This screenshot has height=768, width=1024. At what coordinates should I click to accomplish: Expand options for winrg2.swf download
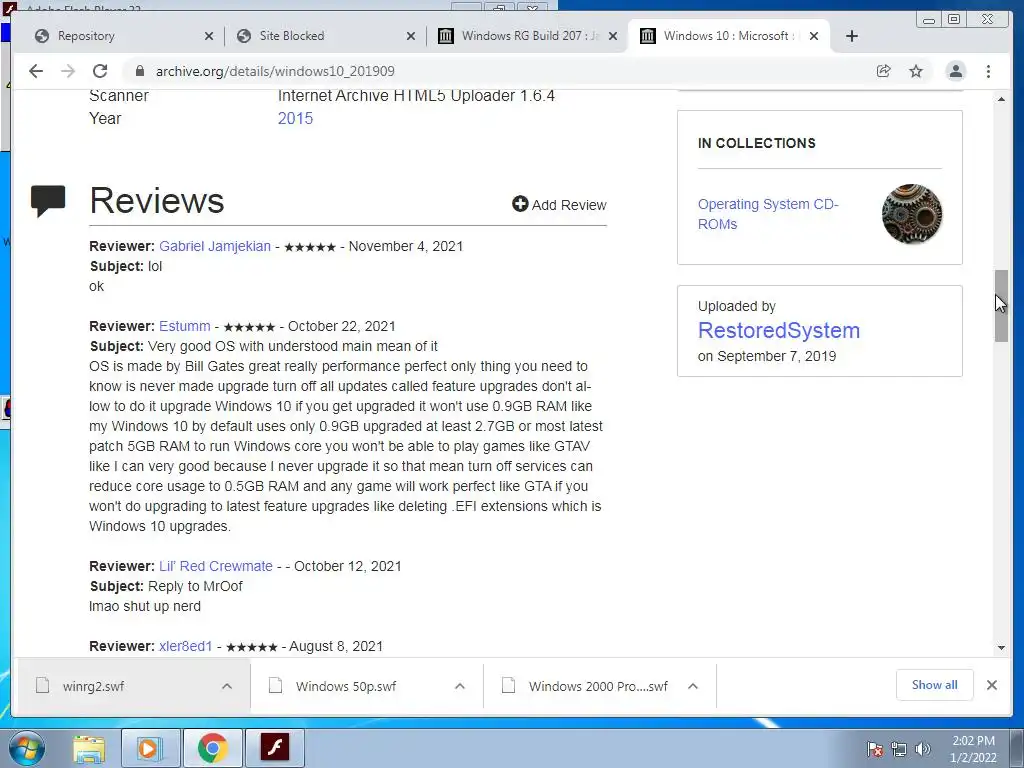click(x=227, y=686)
